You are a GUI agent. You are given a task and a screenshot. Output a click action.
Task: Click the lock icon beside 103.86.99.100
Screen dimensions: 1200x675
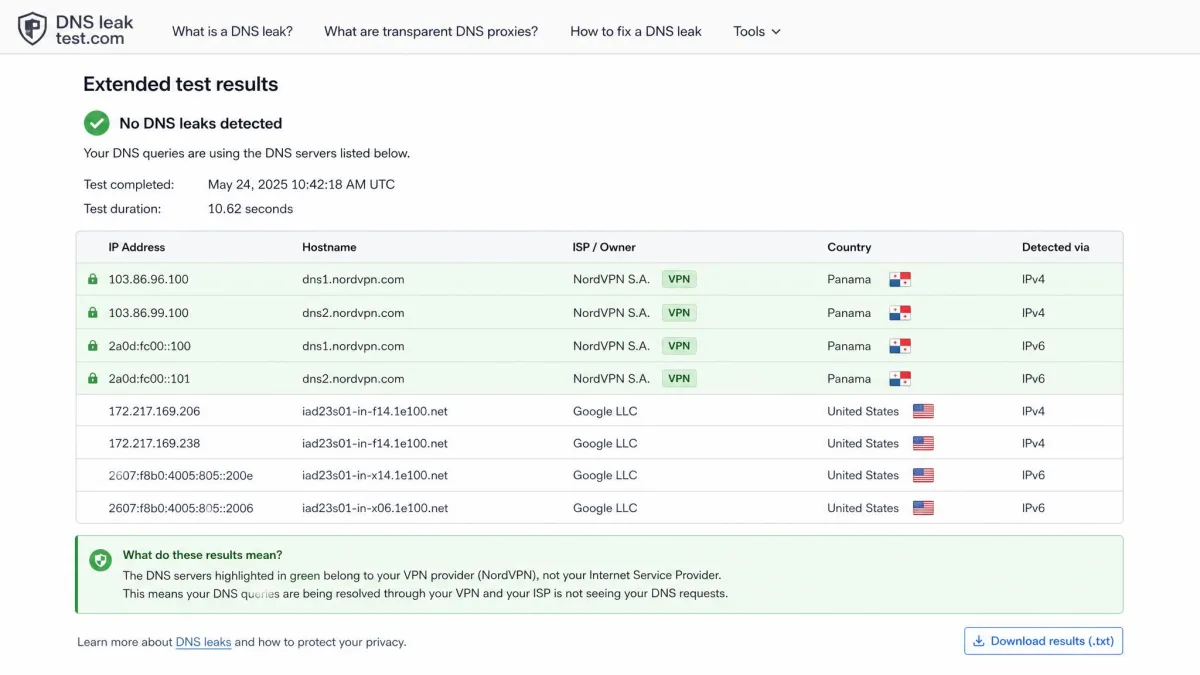(93, 313)
